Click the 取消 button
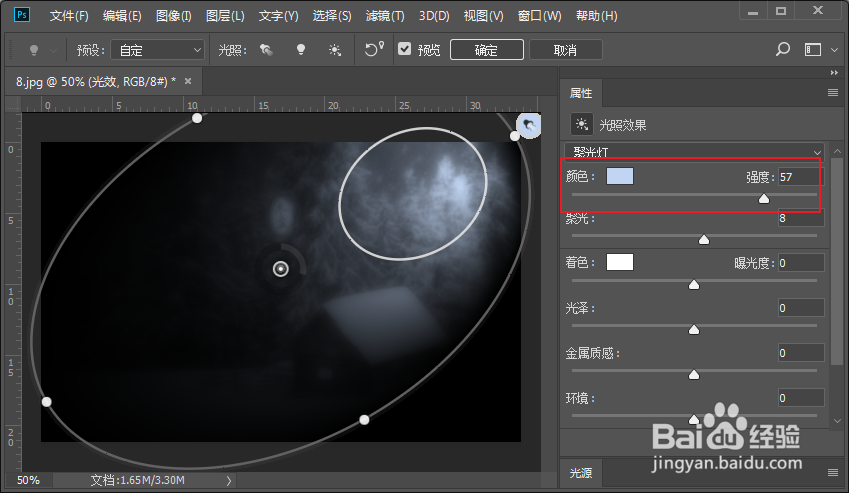Image resolution: width=849 pixels, height=493 pixels. point(565,50)
